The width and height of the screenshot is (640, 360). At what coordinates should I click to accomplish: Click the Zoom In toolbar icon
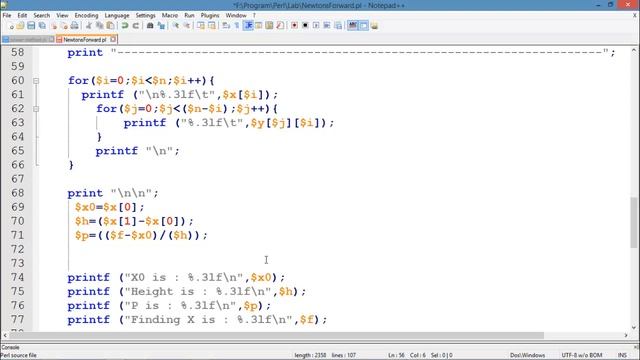tap(176, 26)
